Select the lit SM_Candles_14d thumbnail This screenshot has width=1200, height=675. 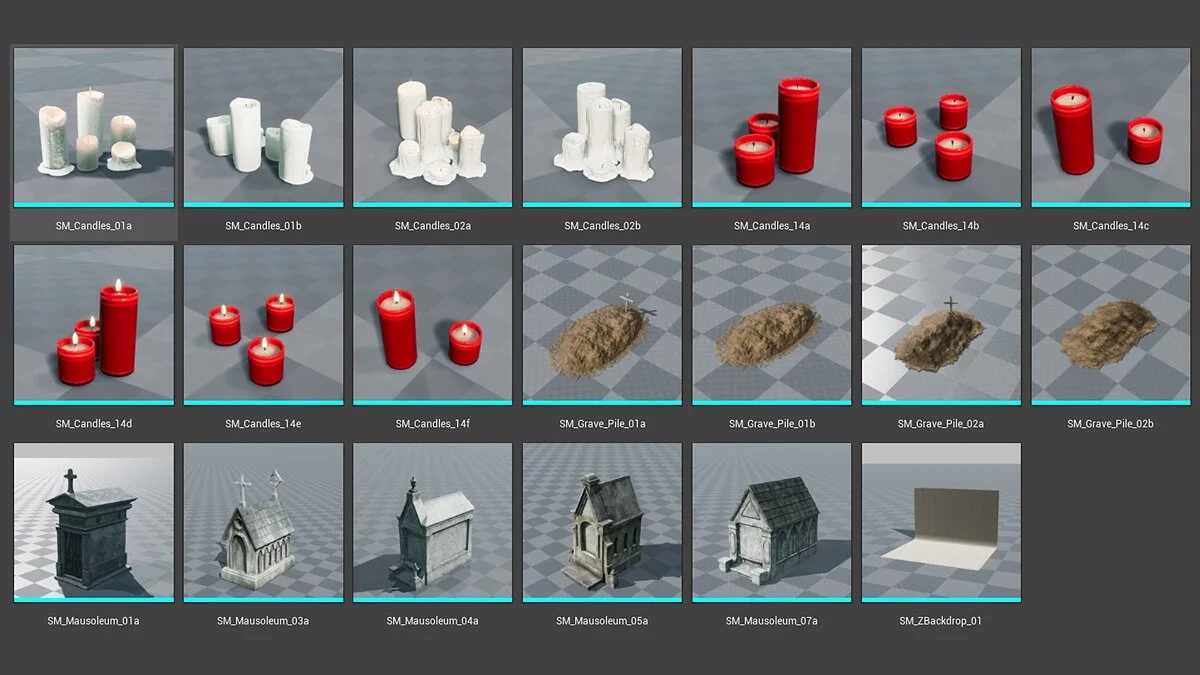click(94, 324)
